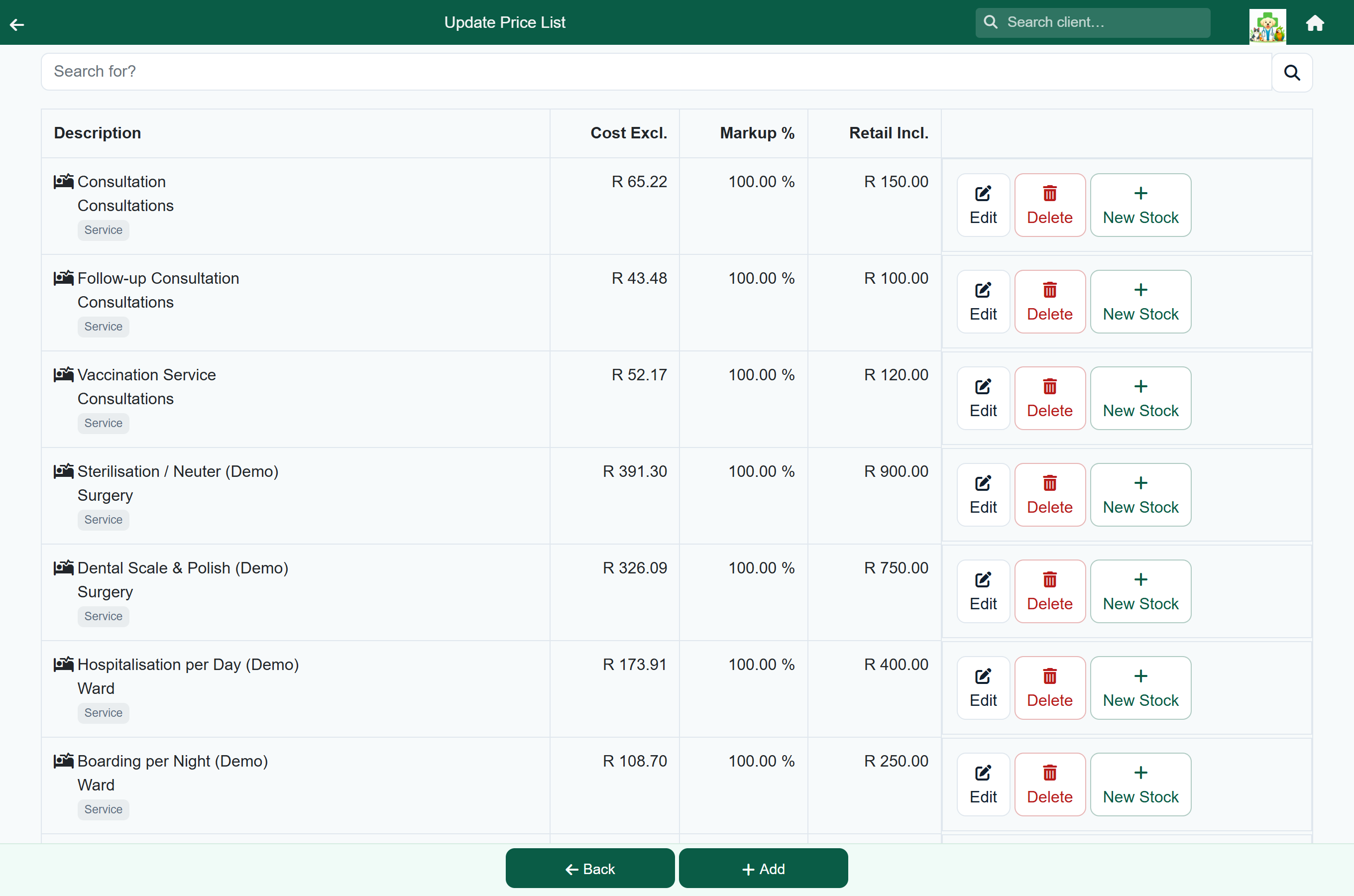Screen dimensions: 1354x896
Task: Delete the Boarding per Night item
Action: point(1050,784)
